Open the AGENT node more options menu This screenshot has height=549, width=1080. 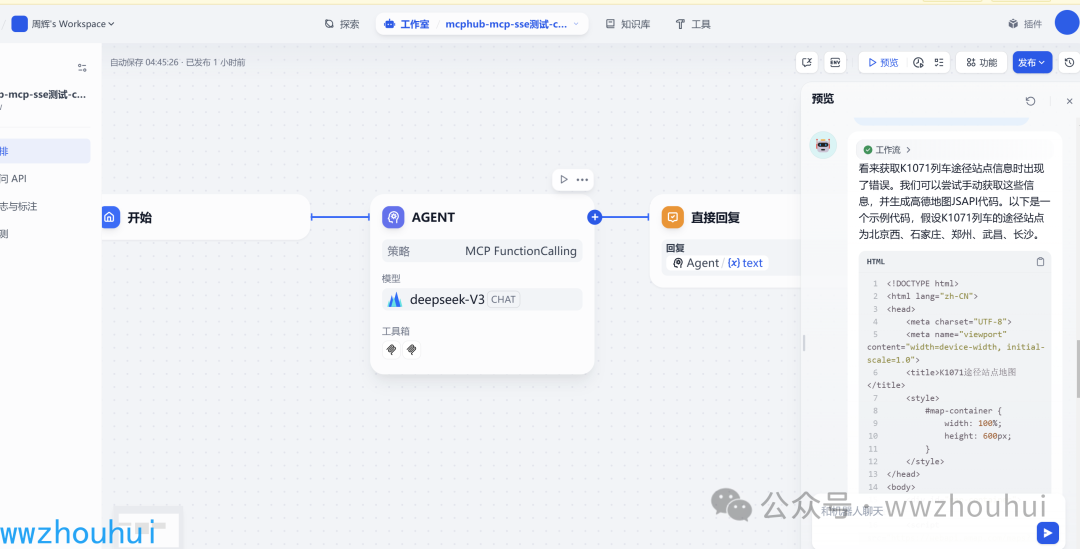(583, 180)
